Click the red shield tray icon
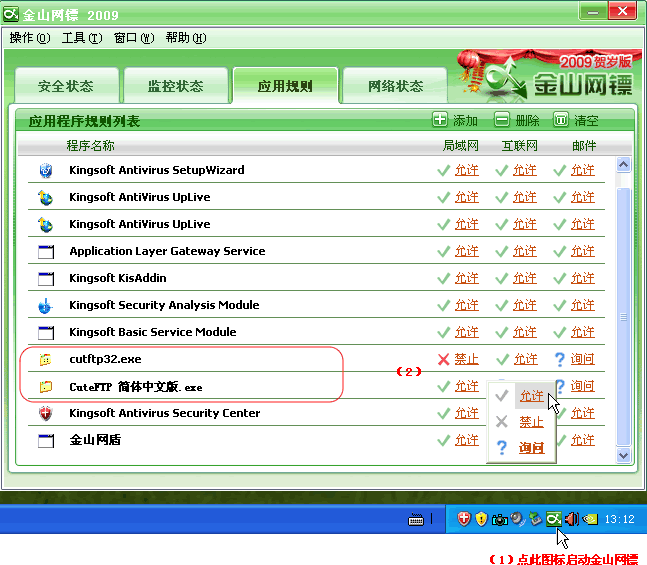 tap(464, 519)
